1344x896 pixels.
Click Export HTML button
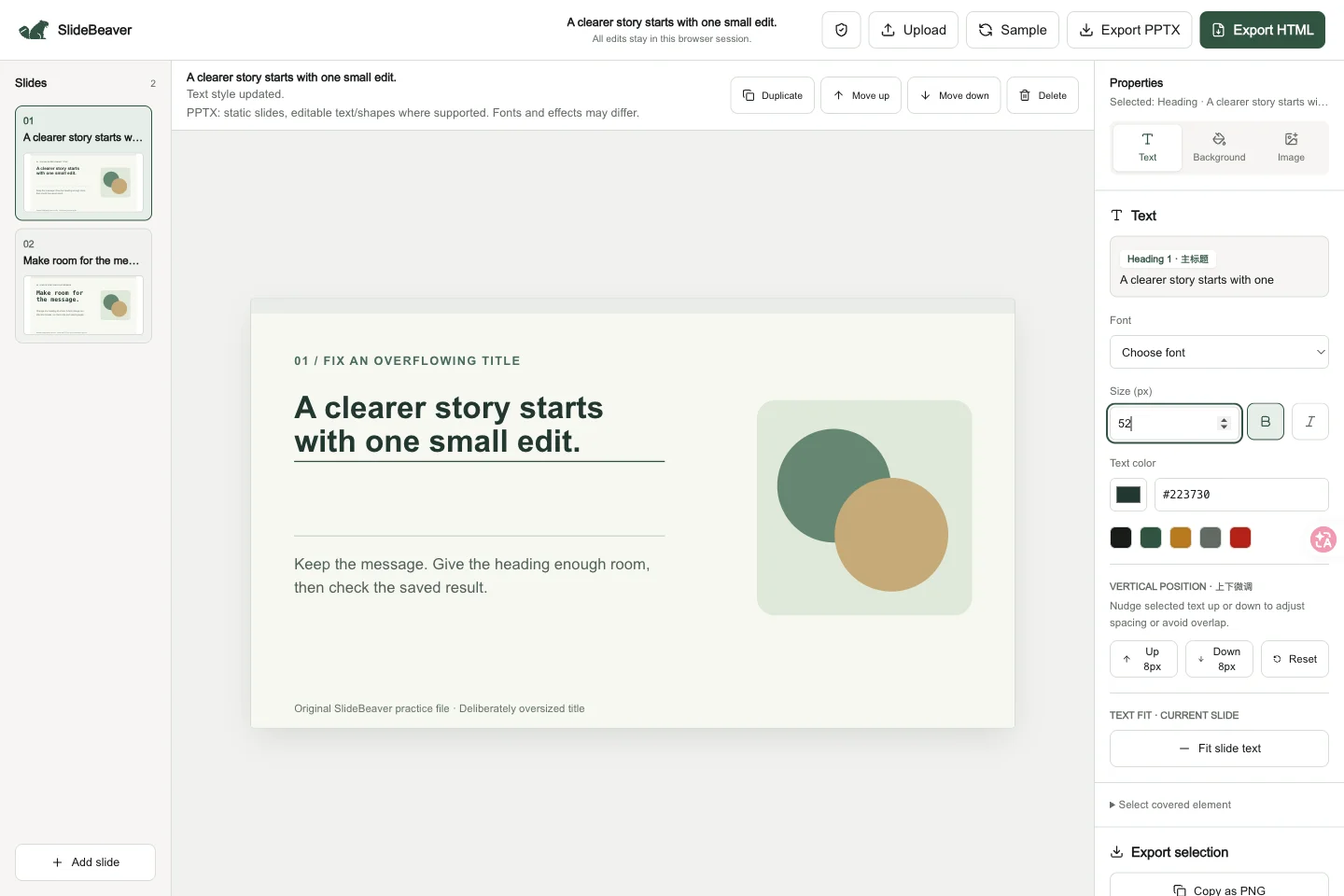pyautogui.click(x=1262, y=30)
